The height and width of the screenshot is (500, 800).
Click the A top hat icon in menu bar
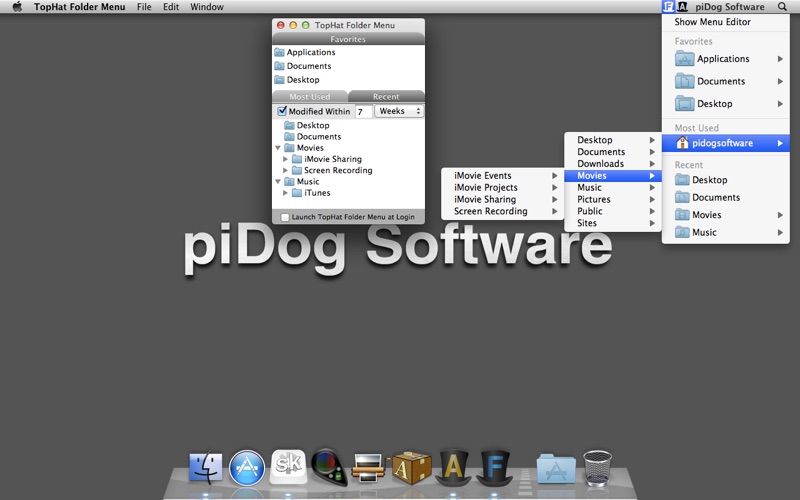pyautogui.click(x=683, y=7)
